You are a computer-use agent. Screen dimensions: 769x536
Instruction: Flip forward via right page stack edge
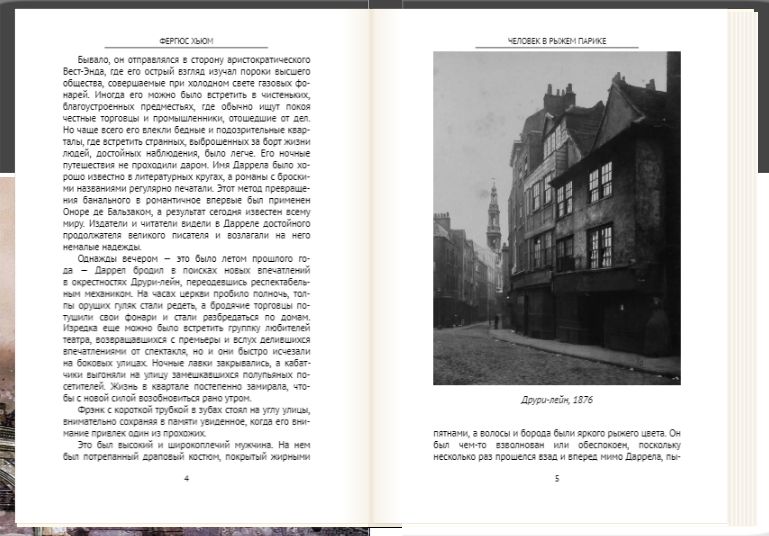point(741,270)
